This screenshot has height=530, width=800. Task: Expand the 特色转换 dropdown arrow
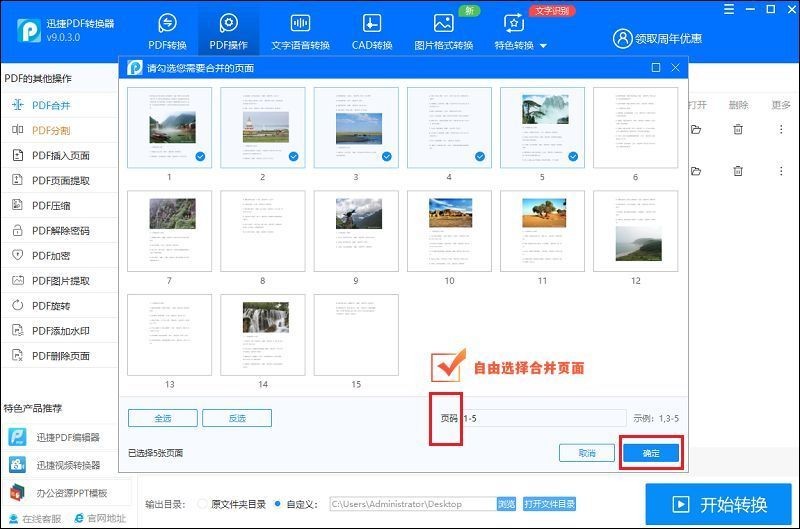coord(543,46)
